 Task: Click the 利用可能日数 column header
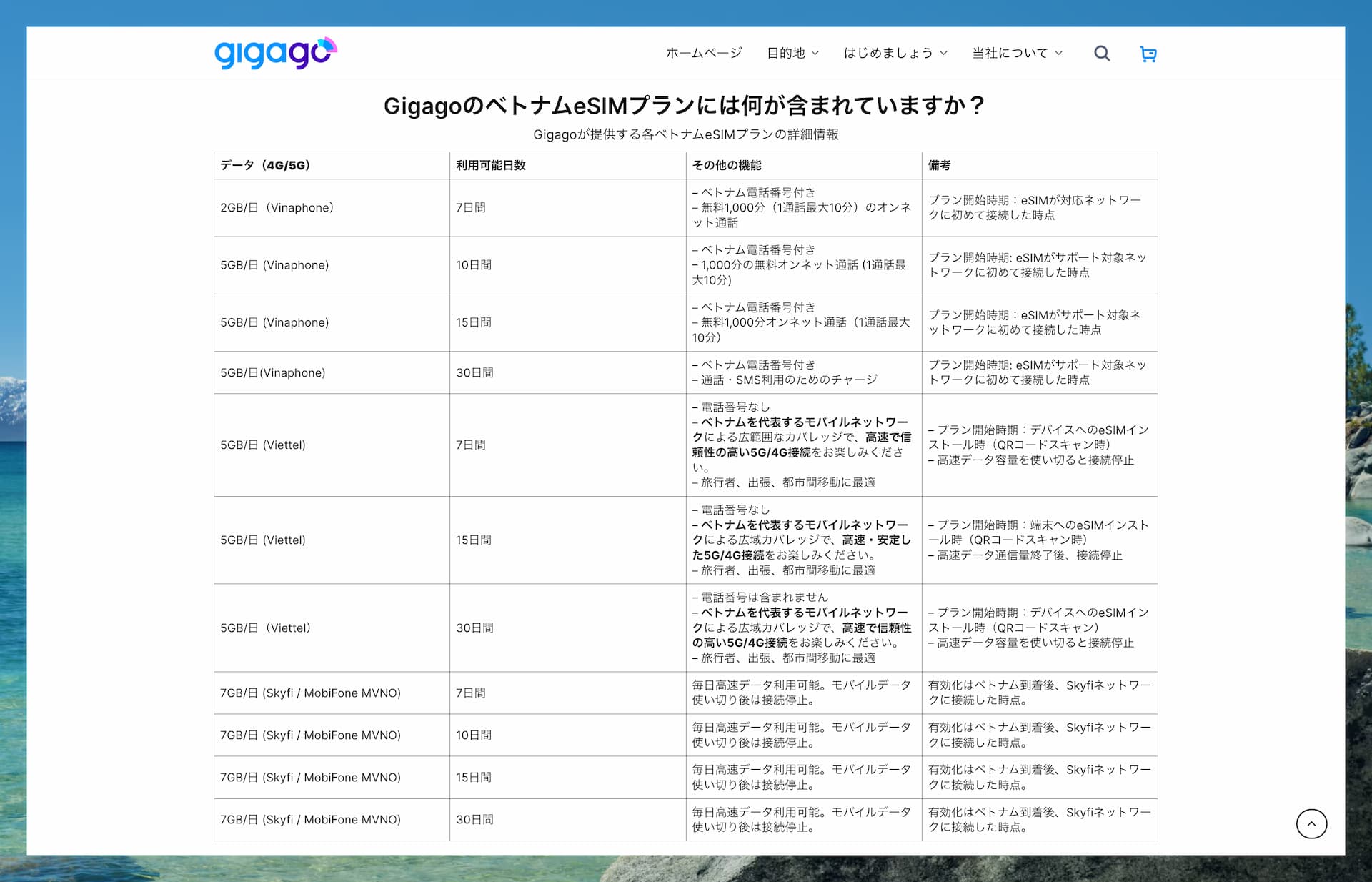tap(491, 165)
